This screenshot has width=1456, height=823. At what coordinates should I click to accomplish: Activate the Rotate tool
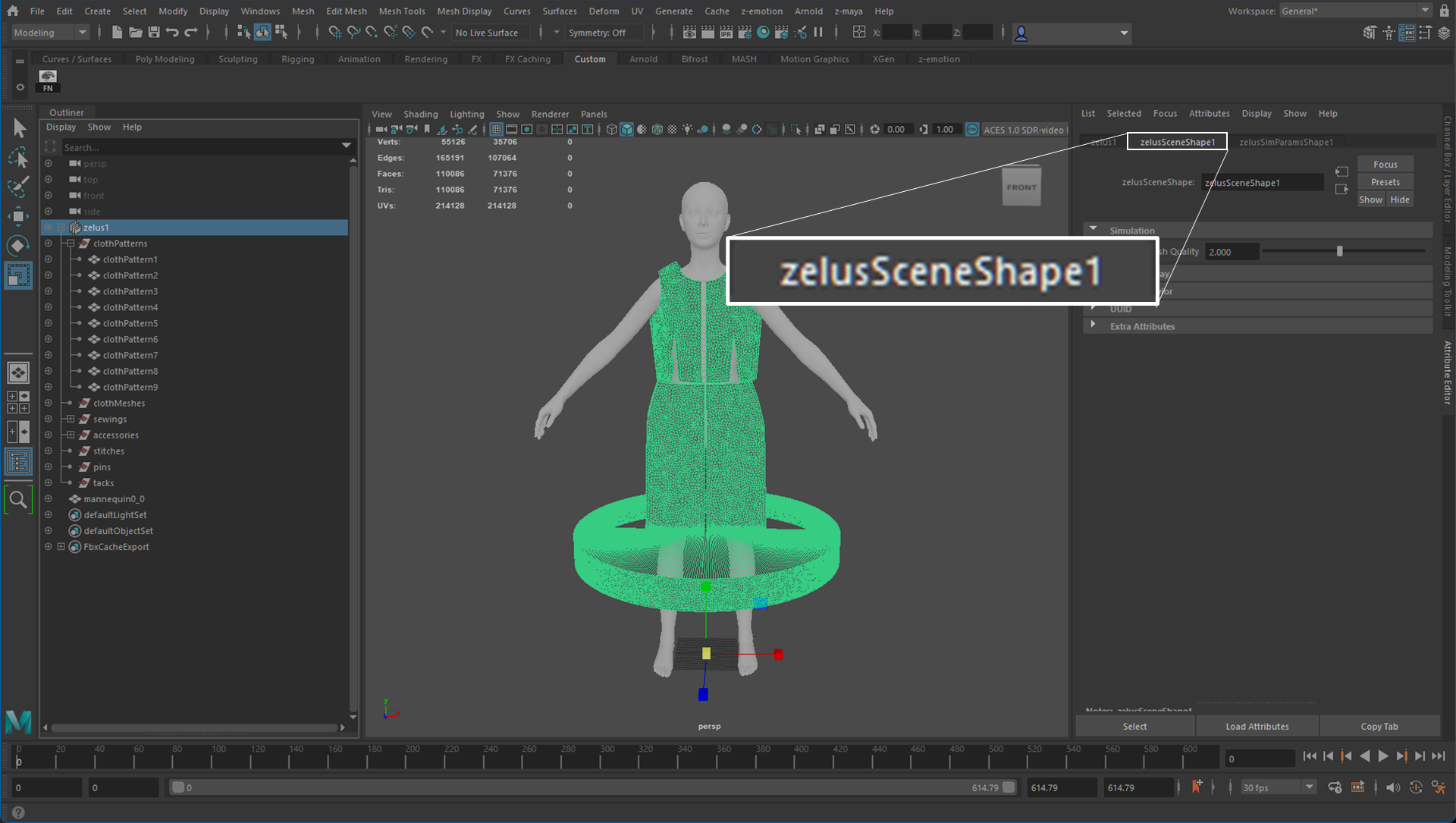click(x=19, y=246)
